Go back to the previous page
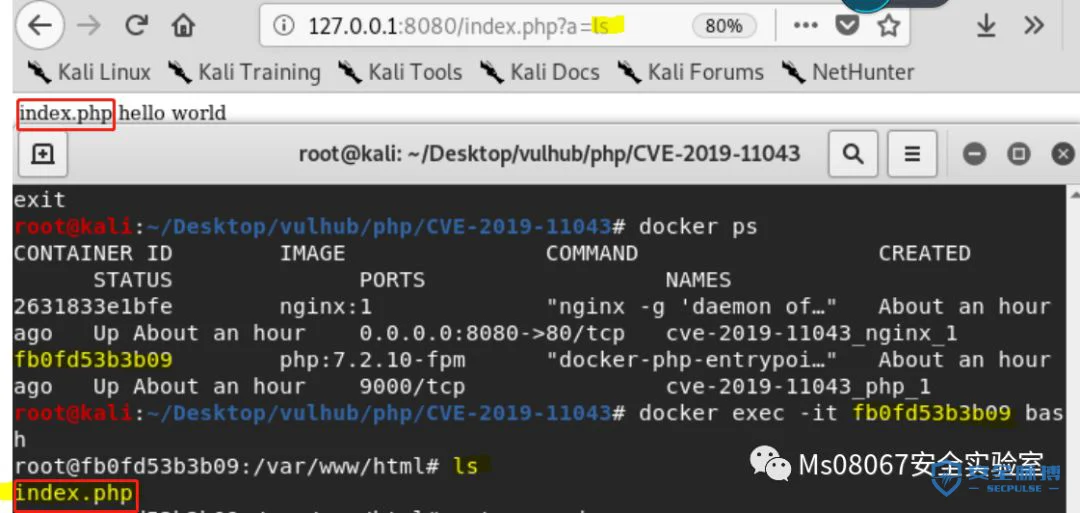The image size is (1080, 513). point(40,25)
